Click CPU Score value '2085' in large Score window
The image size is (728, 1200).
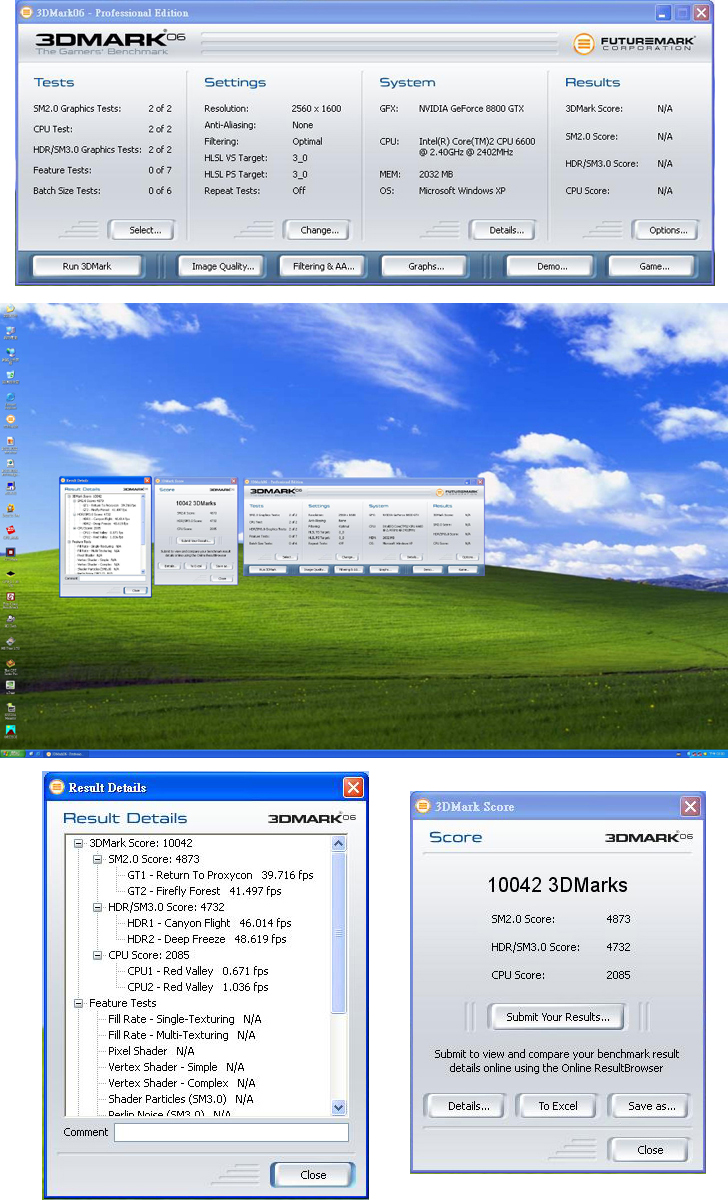(x=619, y=975)
